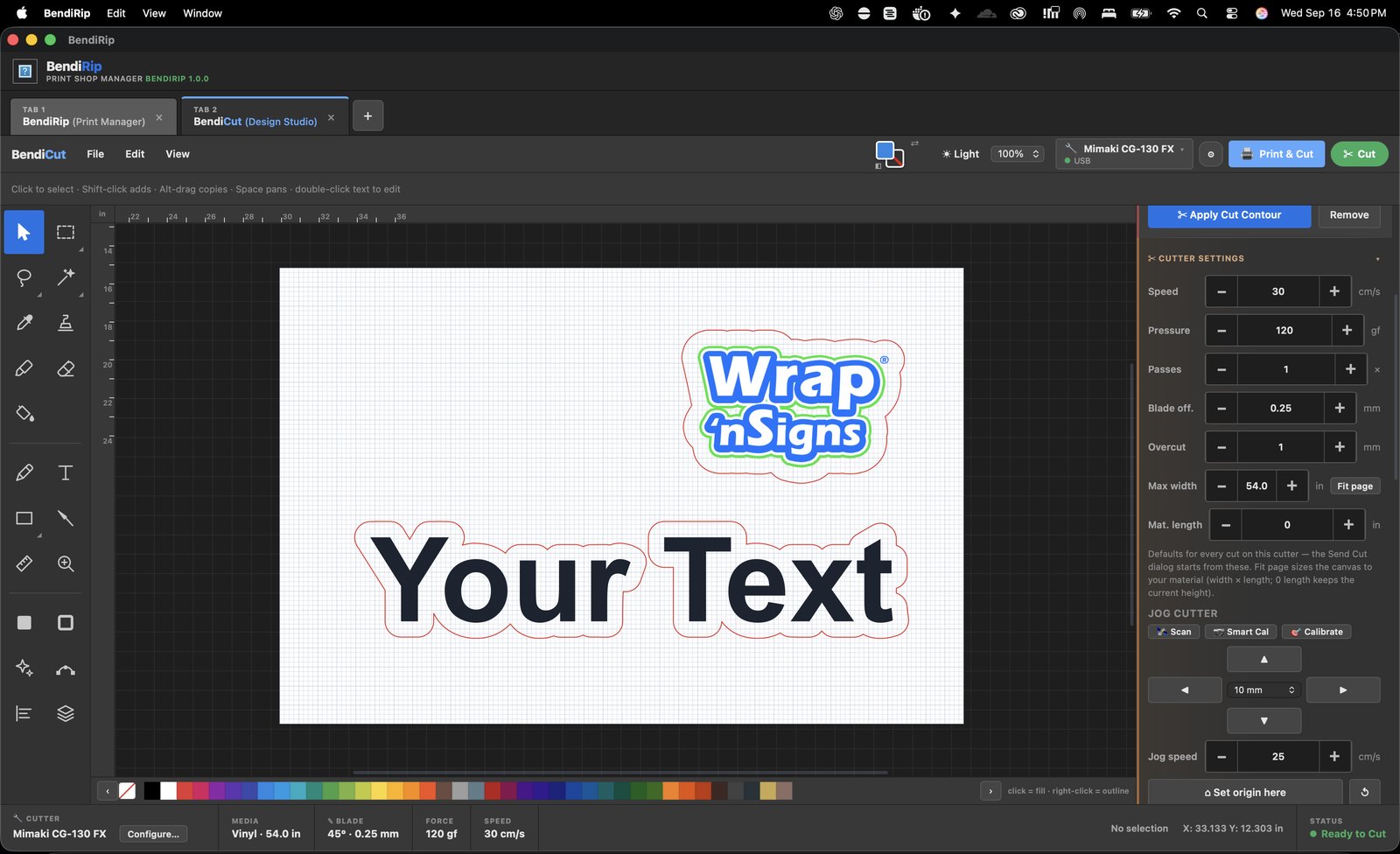Image resolution: width=1400 pixels, height=854 pixels.
Task: Select the paint bucket fill tool
Action: click(x=24, y=413)
